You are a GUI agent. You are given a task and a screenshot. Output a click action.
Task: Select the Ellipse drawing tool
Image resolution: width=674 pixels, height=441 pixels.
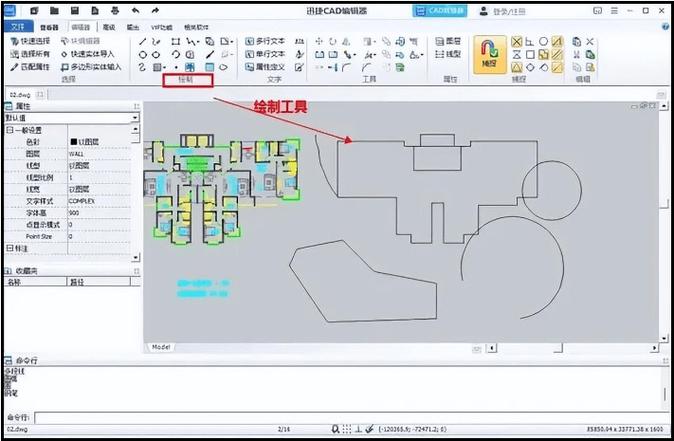click(156, 55)
